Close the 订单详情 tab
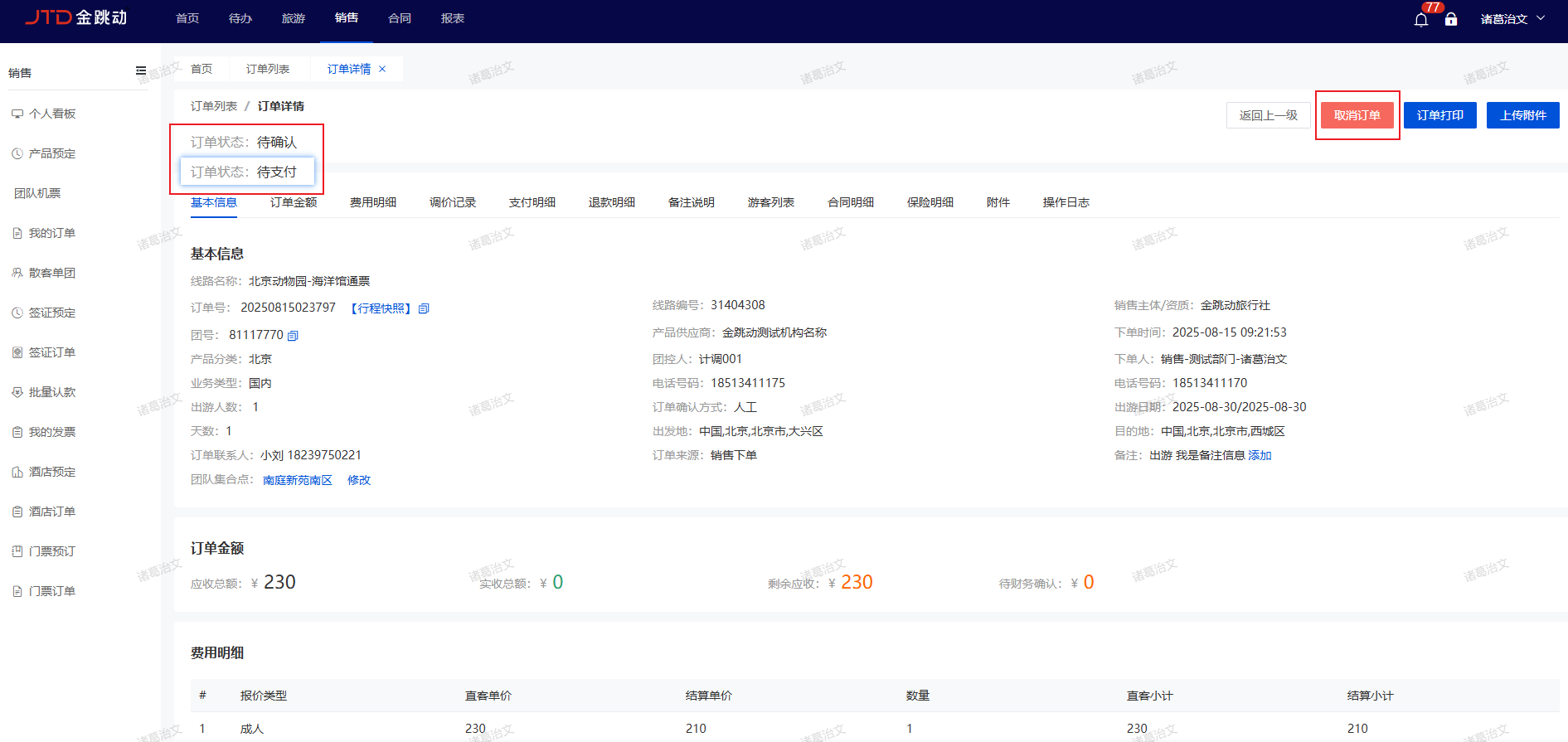 (382, 69)
